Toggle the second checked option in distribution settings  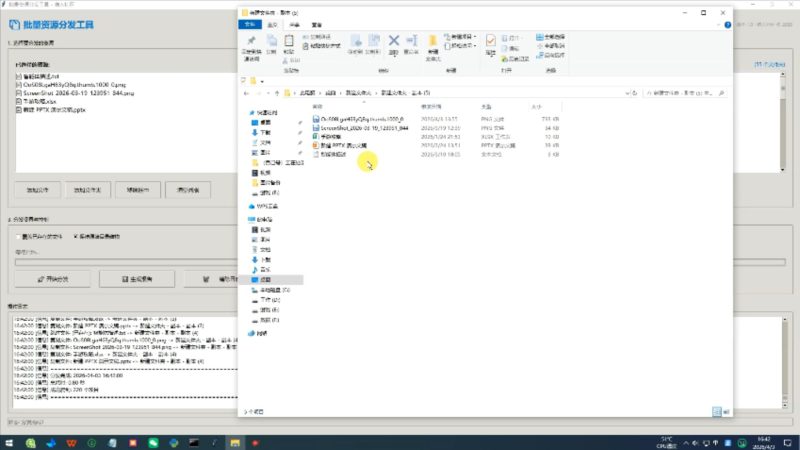72,237
